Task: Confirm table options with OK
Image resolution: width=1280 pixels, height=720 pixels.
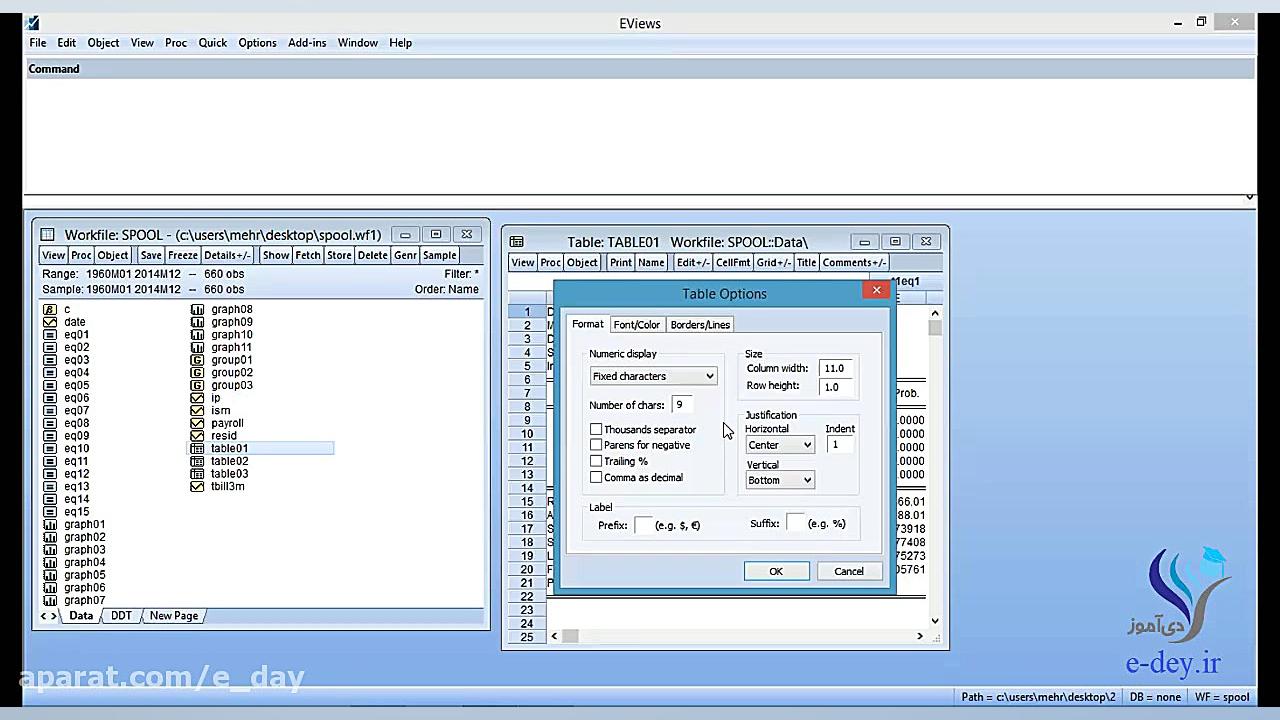Action: tap(775, 570)
